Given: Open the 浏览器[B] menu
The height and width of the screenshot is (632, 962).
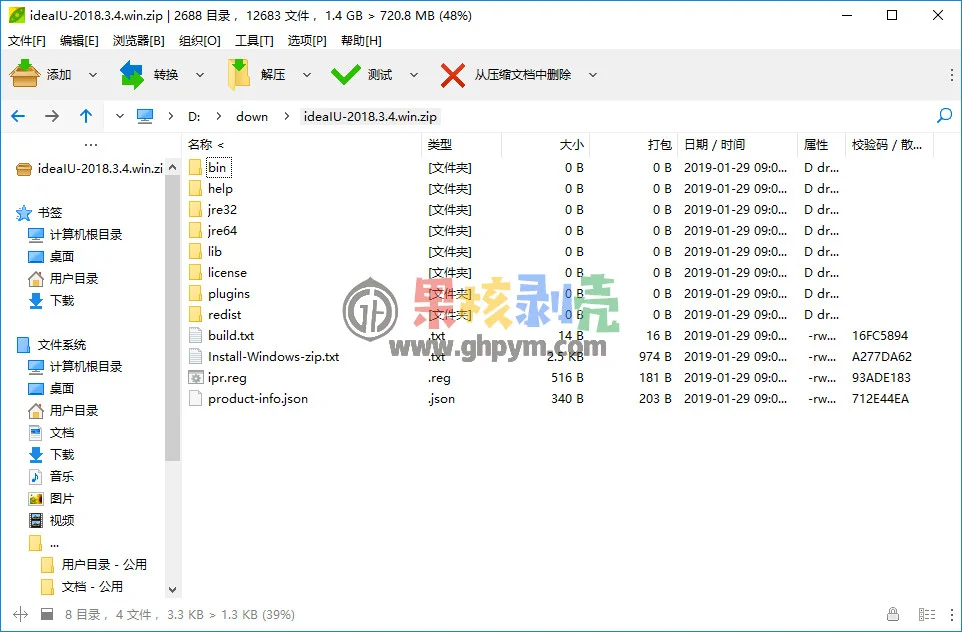Looking at the screenshot, I should click(139, 40).
